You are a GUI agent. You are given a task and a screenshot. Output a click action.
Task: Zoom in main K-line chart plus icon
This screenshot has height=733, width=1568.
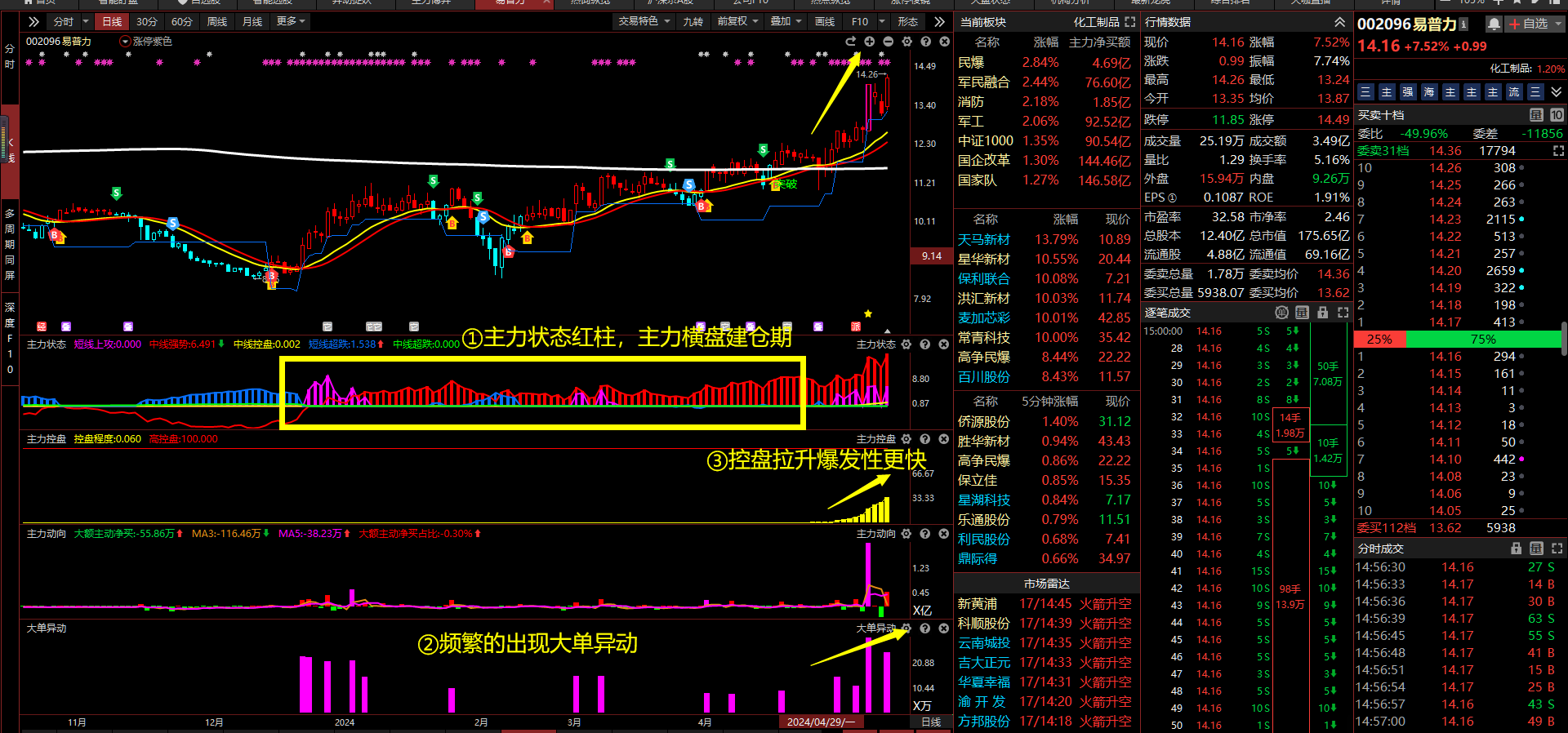(x=870, y=42)
